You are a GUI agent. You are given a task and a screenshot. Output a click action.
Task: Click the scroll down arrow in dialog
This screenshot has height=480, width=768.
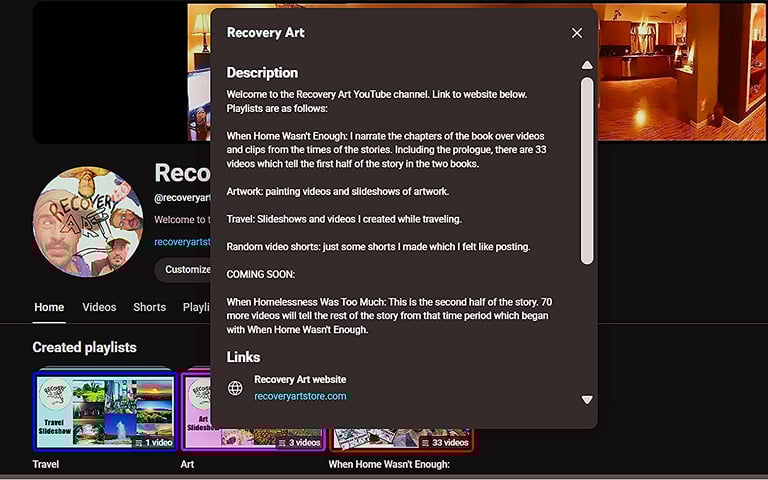[587, 400]
